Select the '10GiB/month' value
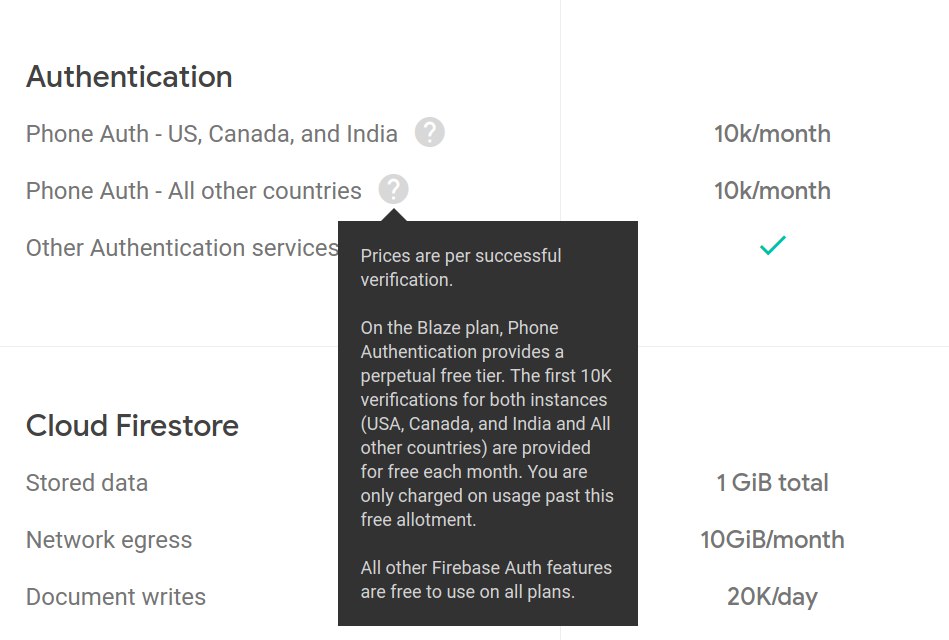Viewport: 949px width, 640px height. 772,539
